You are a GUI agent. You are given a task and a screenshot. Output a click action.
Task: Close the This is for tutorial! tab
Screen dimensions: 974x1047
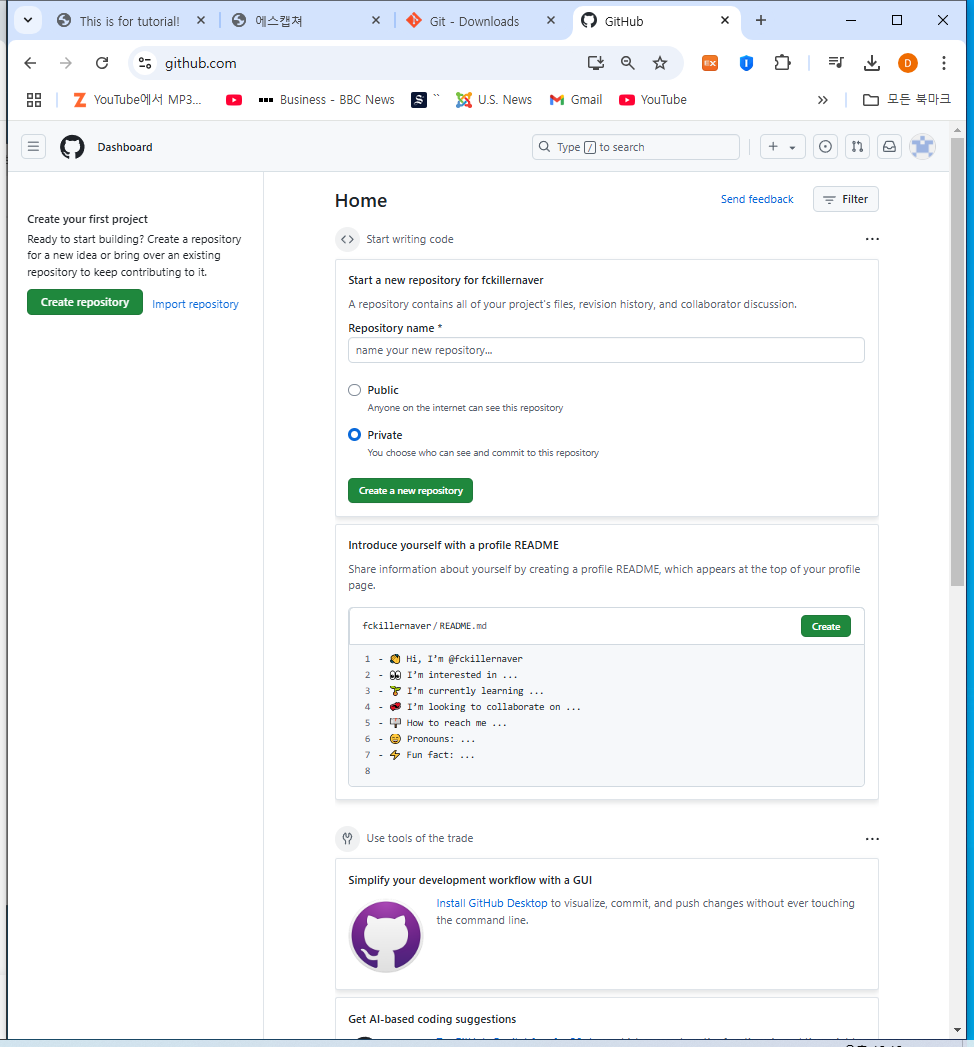click(x=201, y=20)
